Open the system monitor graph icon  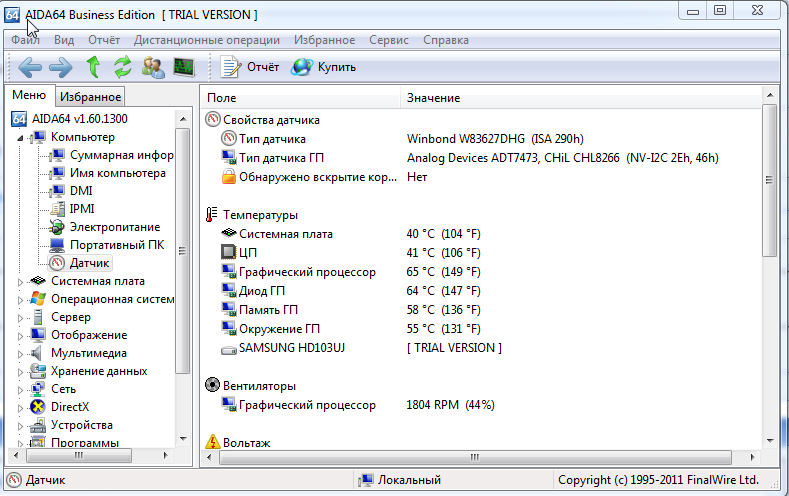pyautogui.click(x=184, y=67)
